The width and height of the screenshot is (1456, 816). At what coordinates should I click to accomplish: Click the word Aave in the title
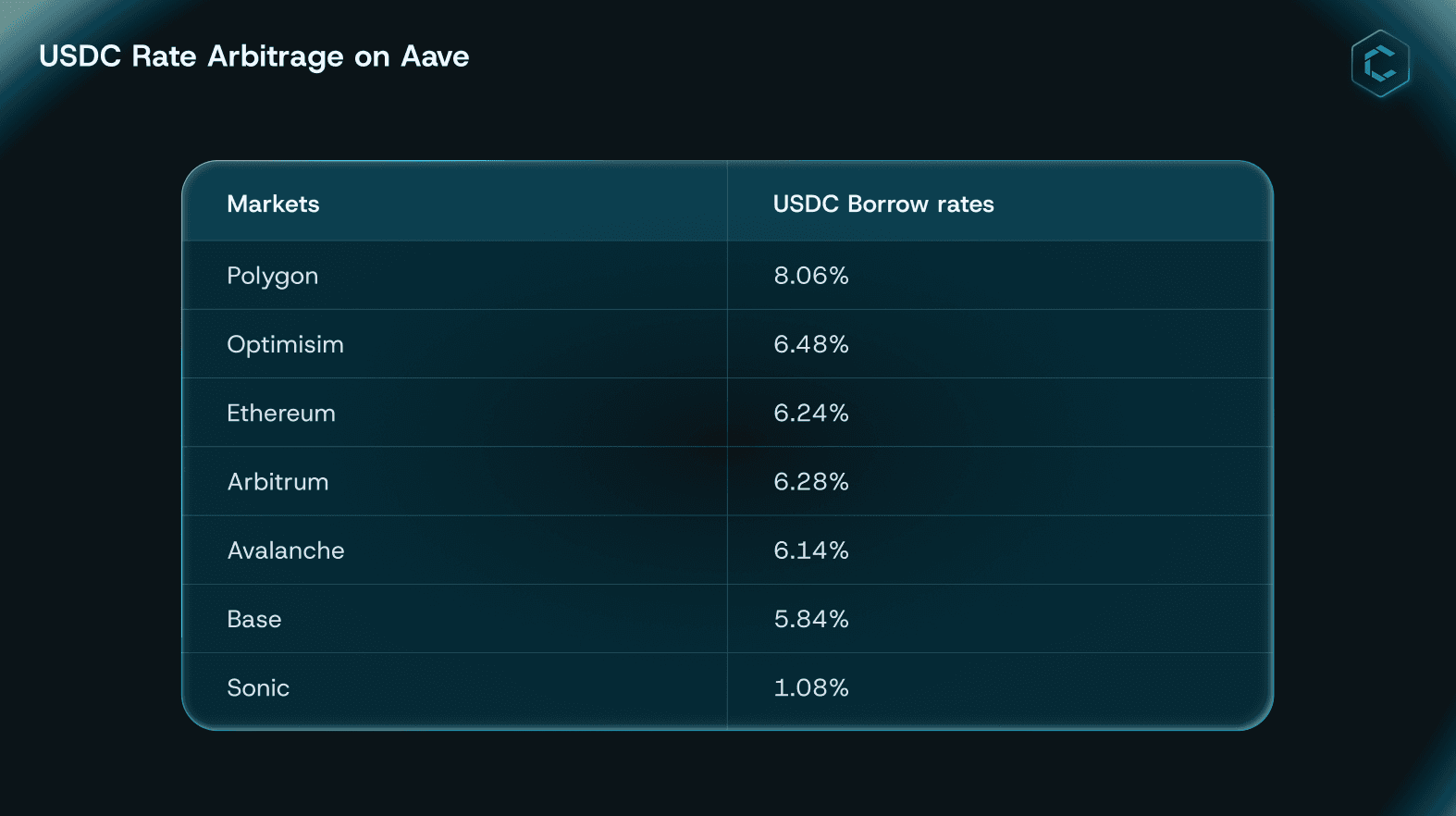[435, 56]
